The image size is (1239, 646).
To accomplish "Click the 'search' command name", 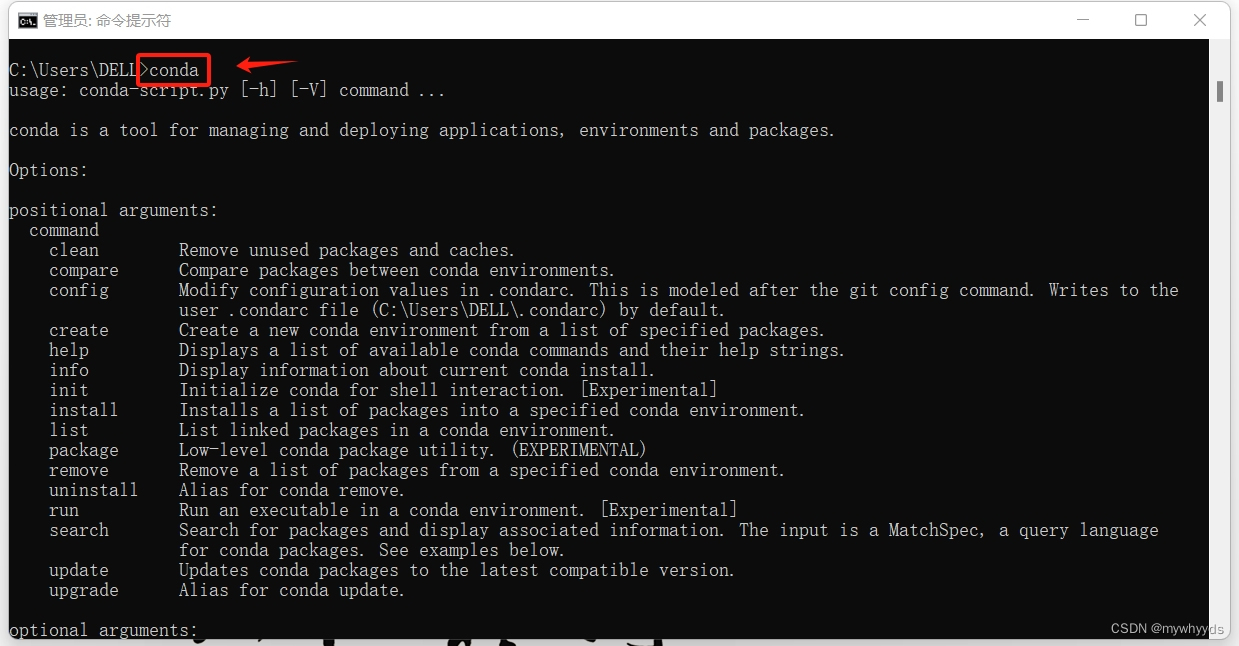I will 79,530.
